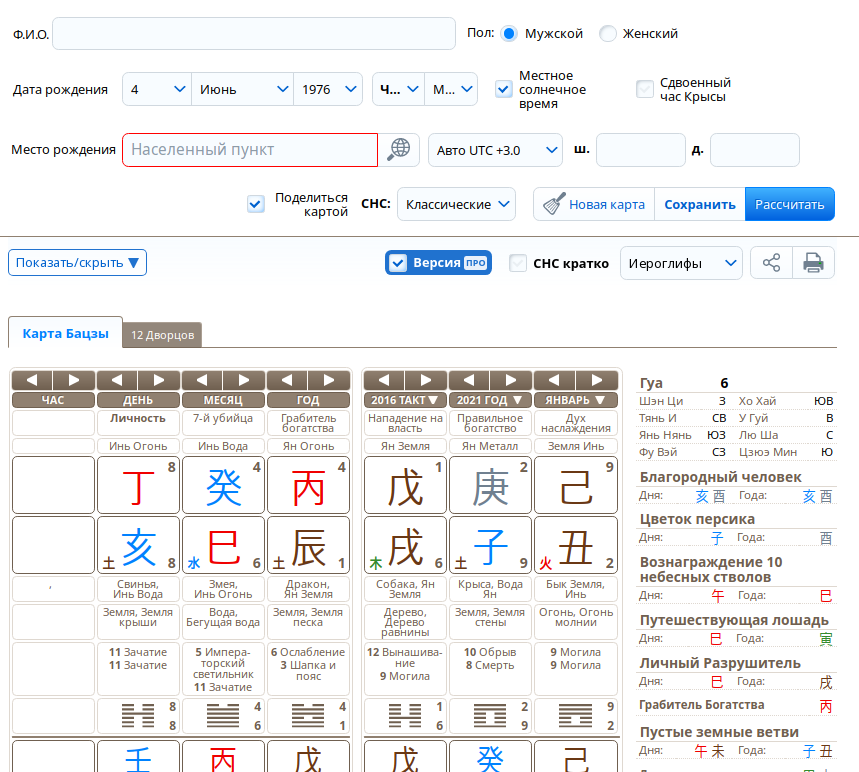This screenshot has width=859, height=772.
Task: Click the printer icon button
Action: [813, 263]
